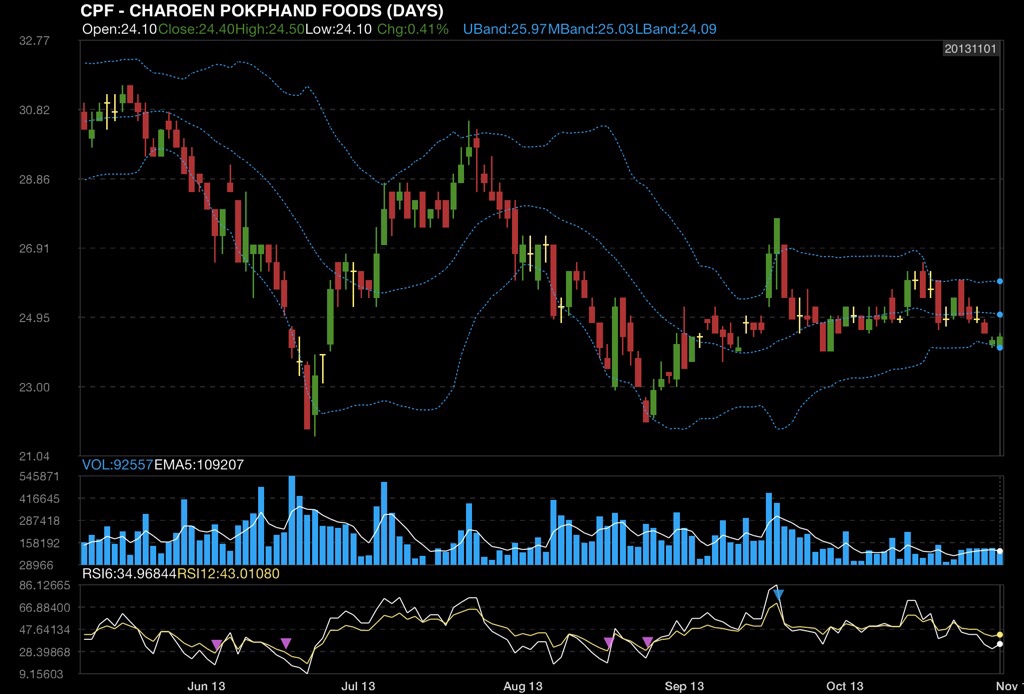Click the 28.39868 RSI axis label
Viewport: 1024px width, 694px height.
[x=45, y=652]
